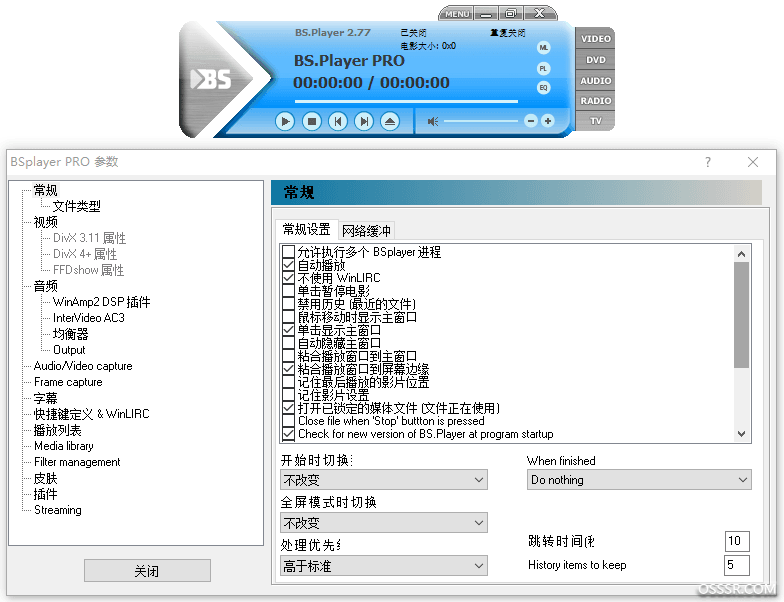The image size is (784, 602).
Task: Select the AUDIO side tab
Action: [595, 80]
